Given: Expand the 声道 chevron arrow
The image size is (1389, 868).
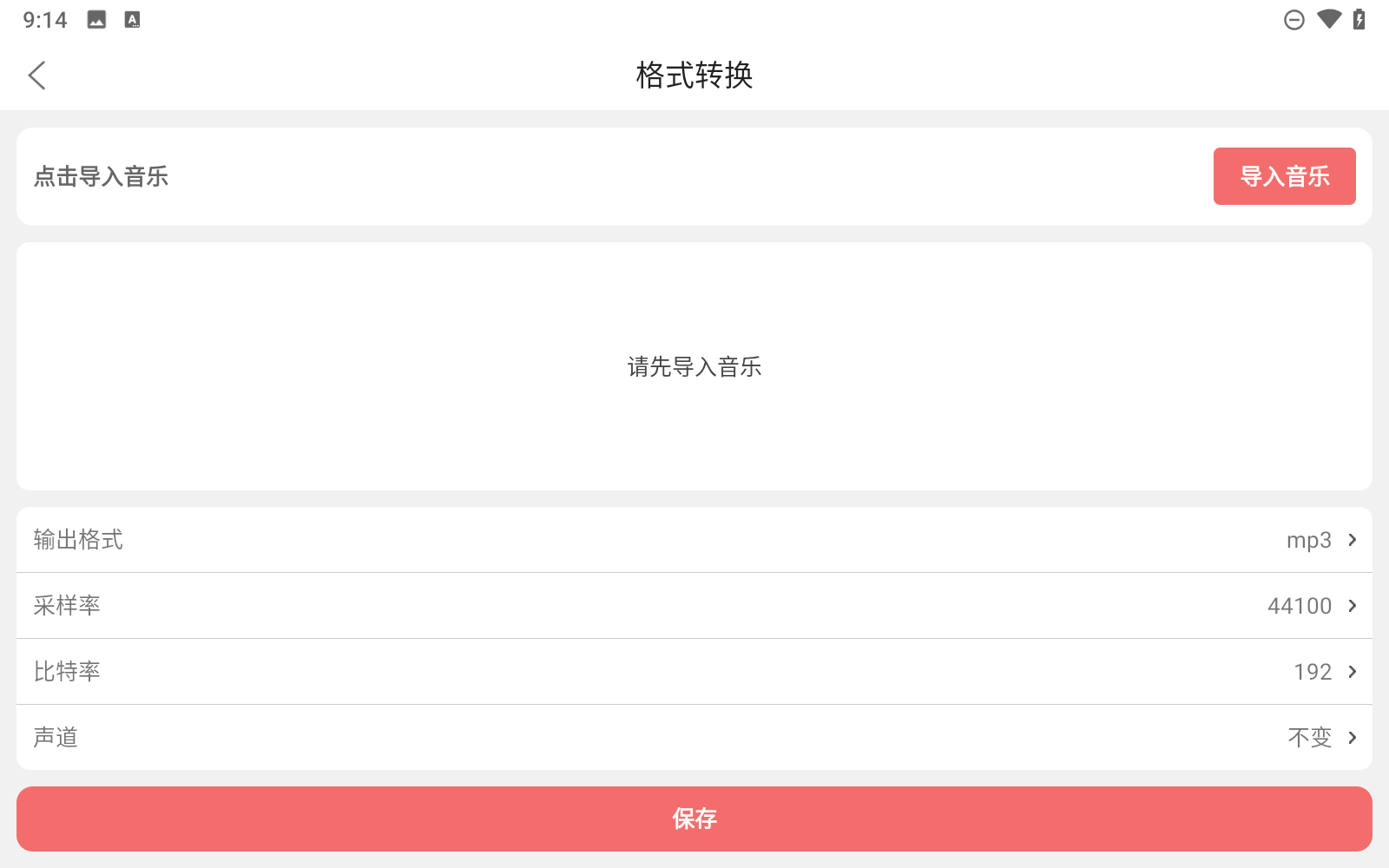Looking at the screenshot, I should pos(1353,738).
